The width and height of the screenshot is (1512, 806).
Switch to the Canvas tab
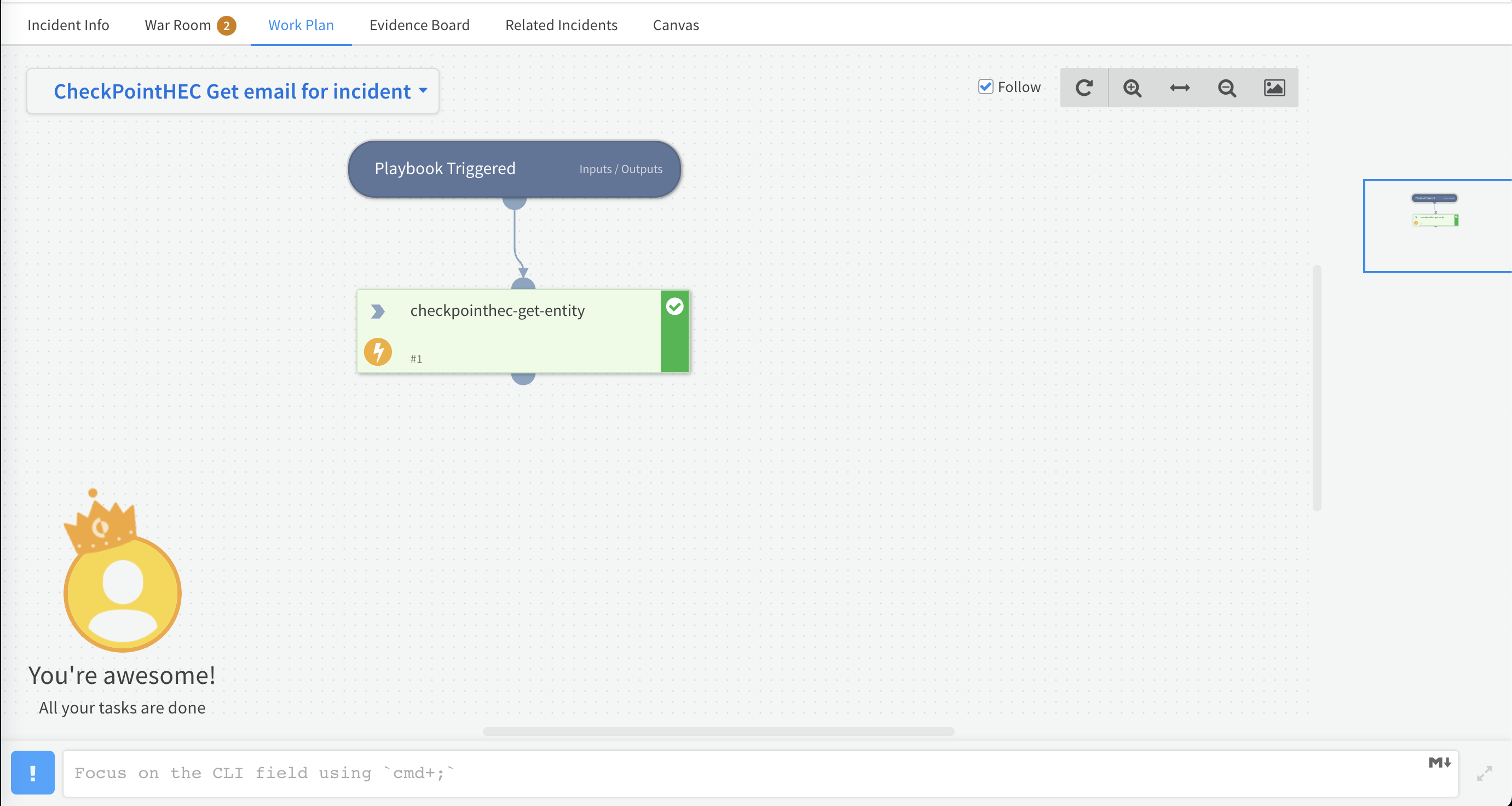coord(676,25)
